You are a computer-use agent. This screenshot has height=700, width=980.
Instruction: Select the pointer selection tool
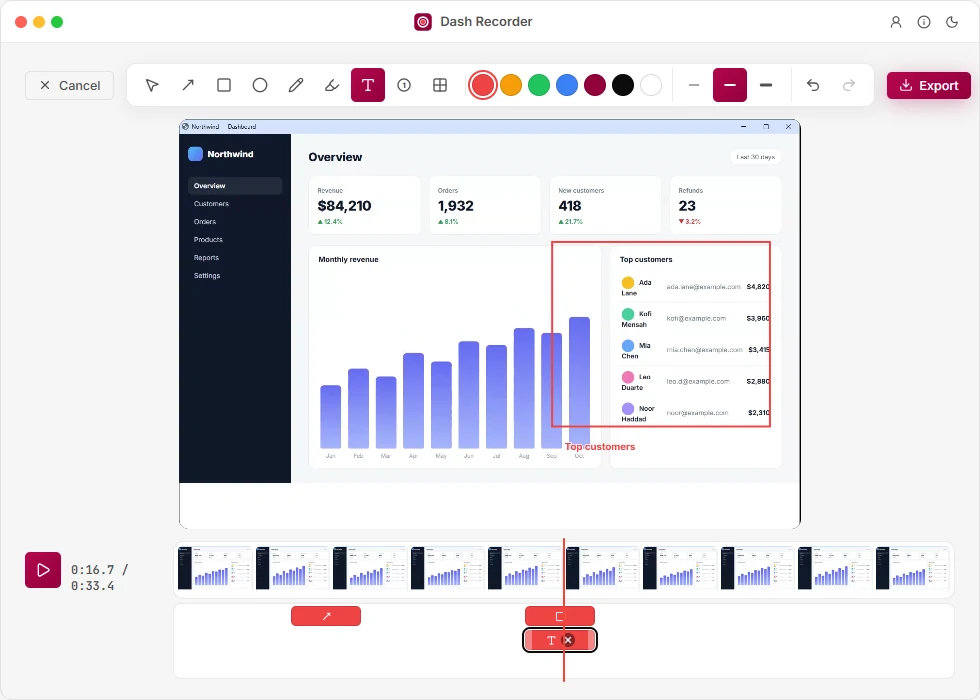tap(152, 85)
